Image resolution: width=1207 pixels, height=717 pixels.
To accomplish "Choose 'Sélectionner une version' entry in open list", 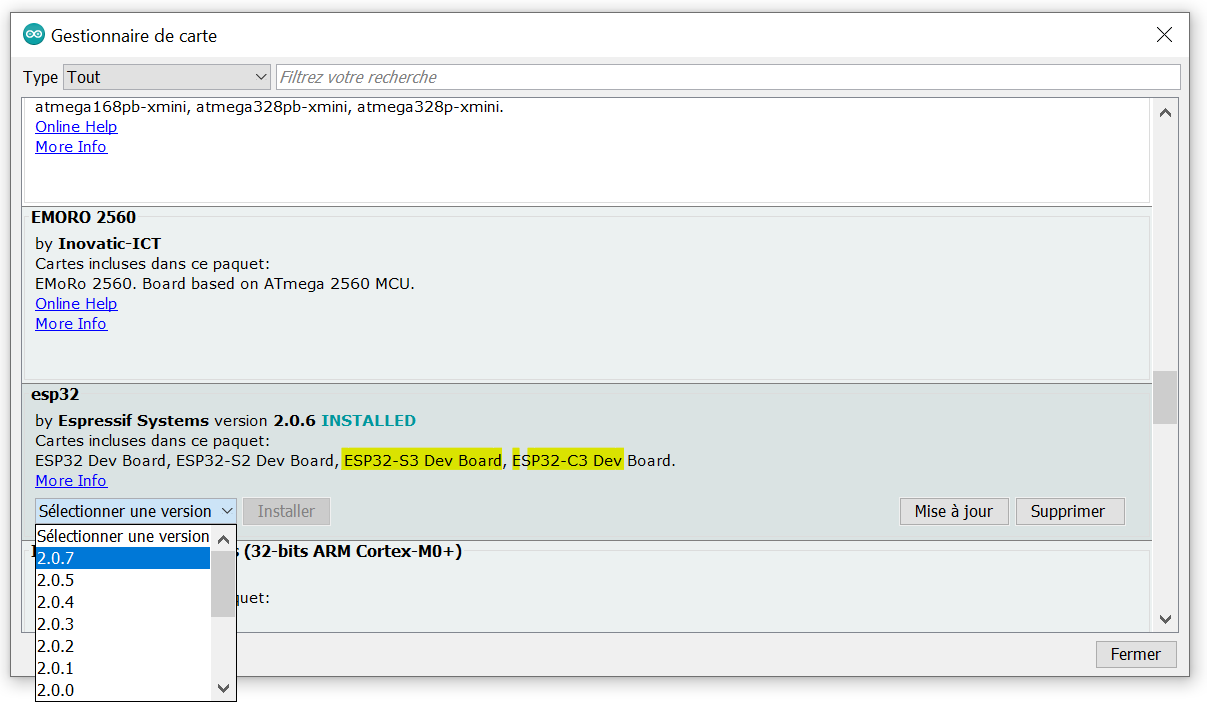I will click(x=123, y=536).
